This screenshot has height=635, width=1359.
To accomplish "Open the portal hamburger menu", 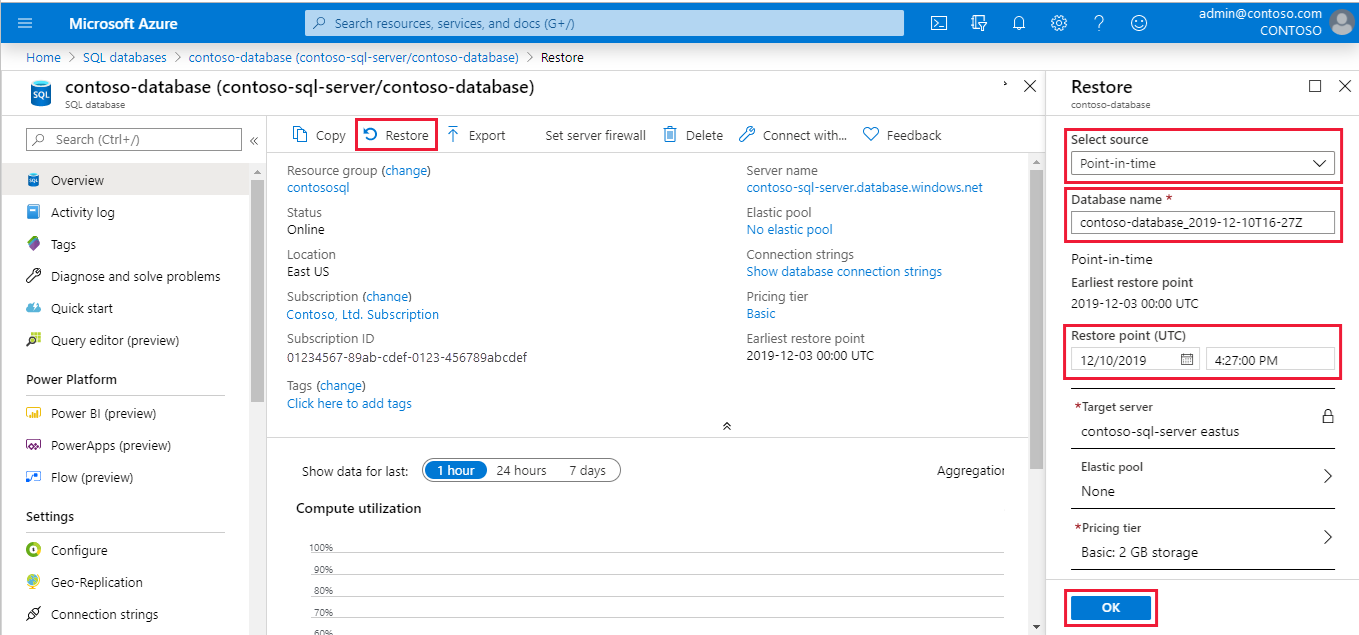I will tap(26, 23).
